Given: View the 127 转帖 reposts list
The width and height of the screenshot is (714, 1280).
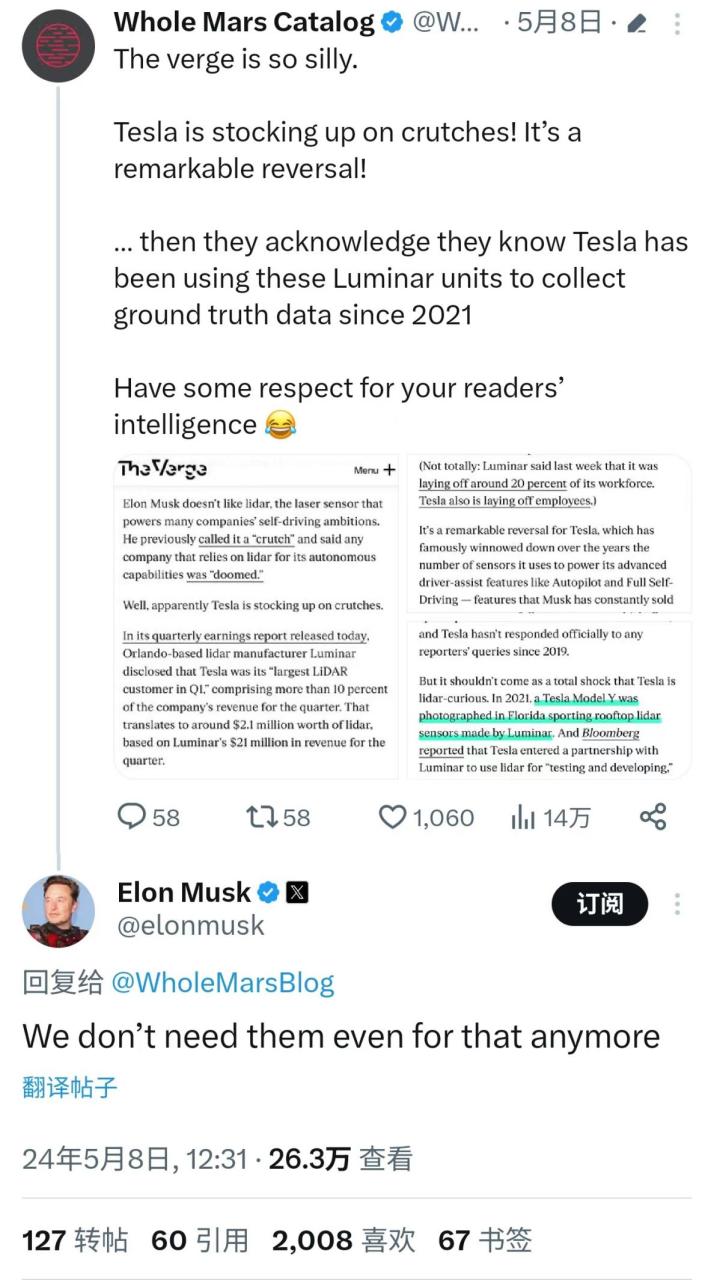Looking at the screenshot, I should point(75,1241).
